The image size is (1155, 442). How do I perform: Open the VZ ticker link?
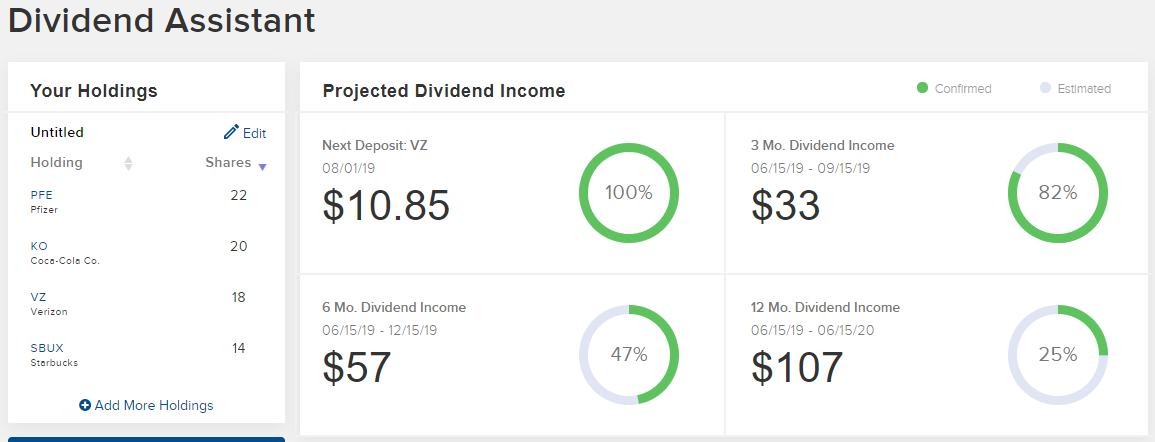(38, 297)
